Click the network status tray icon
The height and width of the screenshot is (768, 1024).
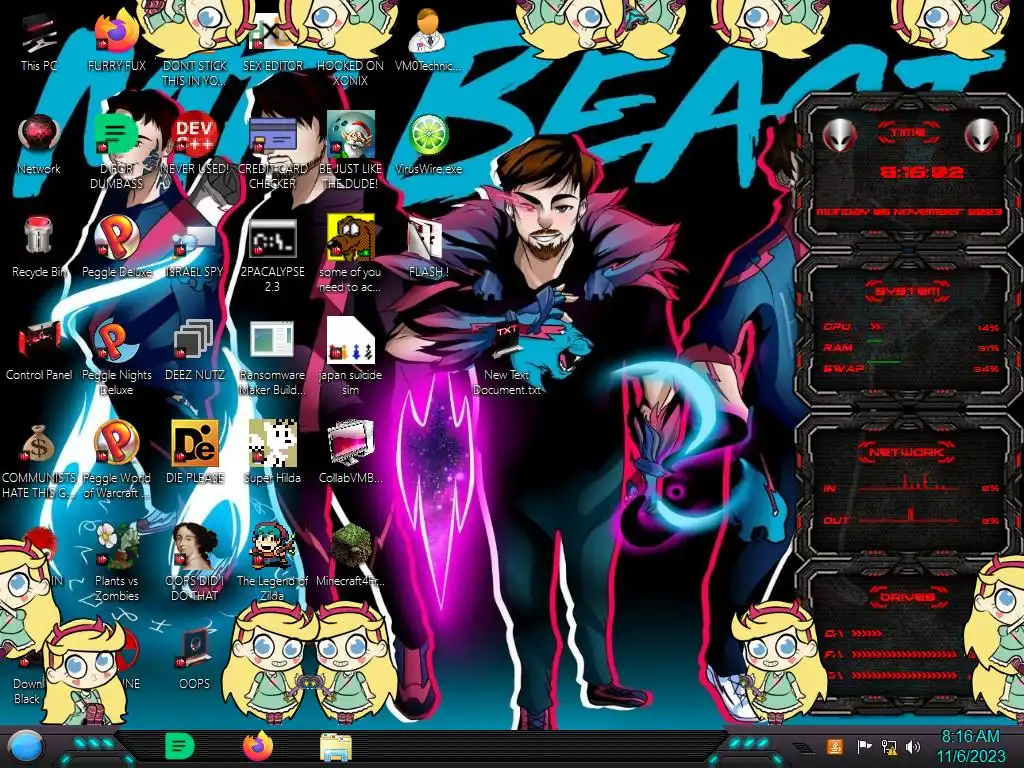(x=888, y=746)
